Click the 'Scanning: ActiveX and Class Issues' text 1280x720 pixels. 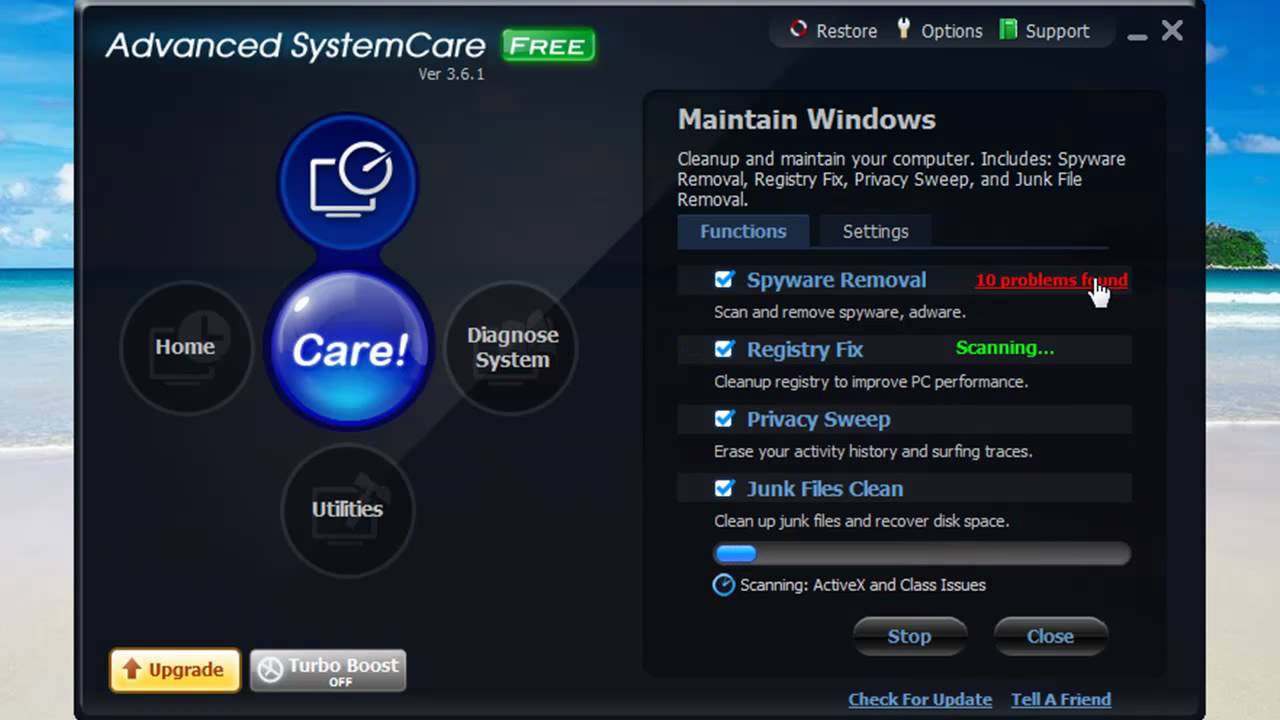[863, 585]
